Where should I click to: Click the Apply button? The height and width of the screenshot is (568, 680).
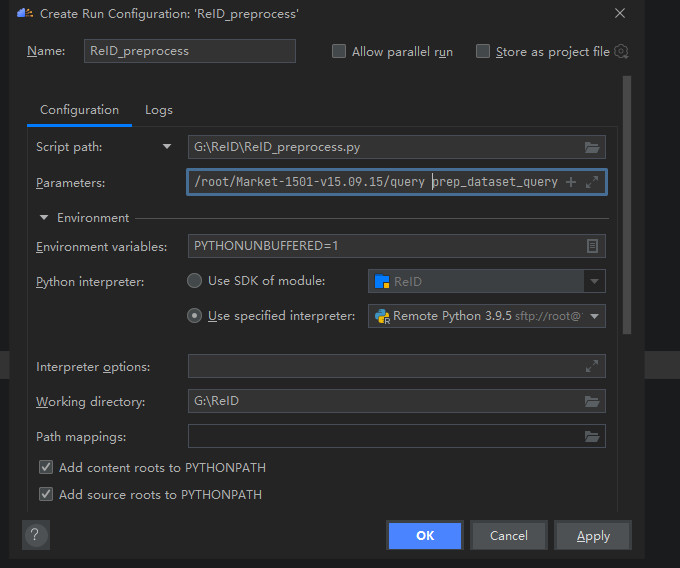[x=593, y=536]
